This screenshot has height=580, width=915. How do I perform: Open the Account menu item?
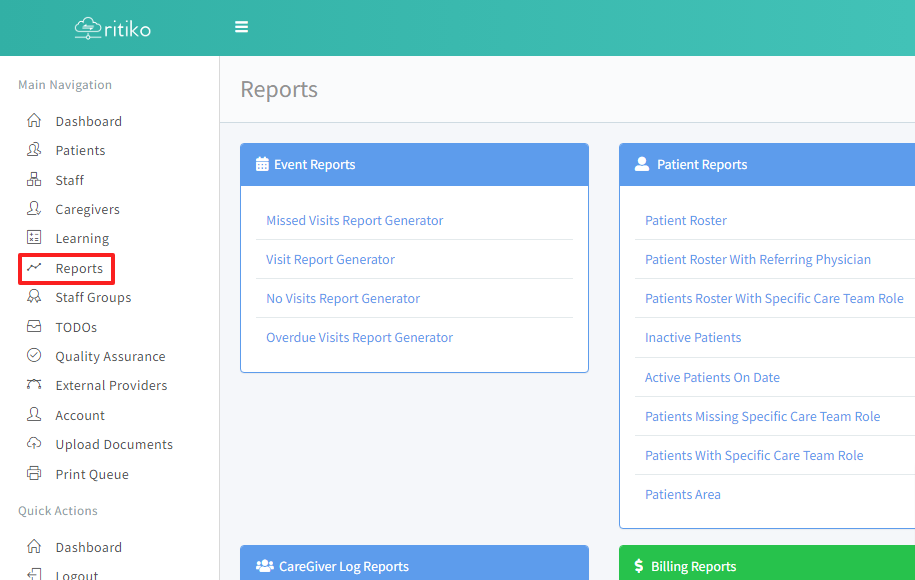80,415
